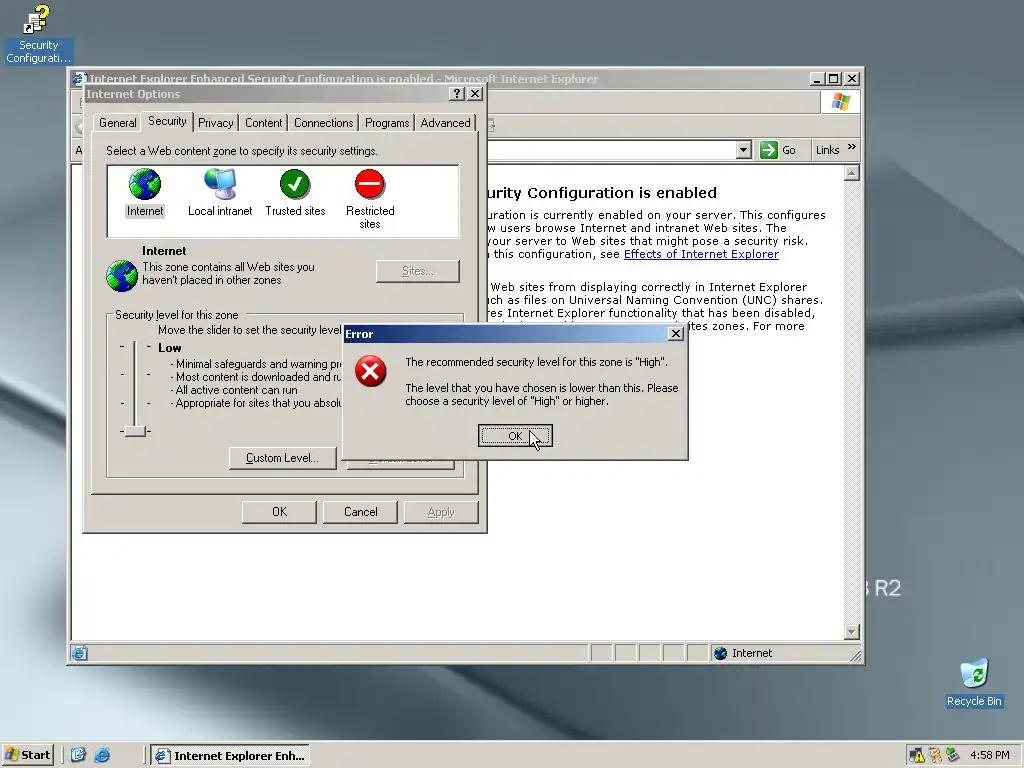
Task: Click the "Low" security level label
Action: point(170,348)
